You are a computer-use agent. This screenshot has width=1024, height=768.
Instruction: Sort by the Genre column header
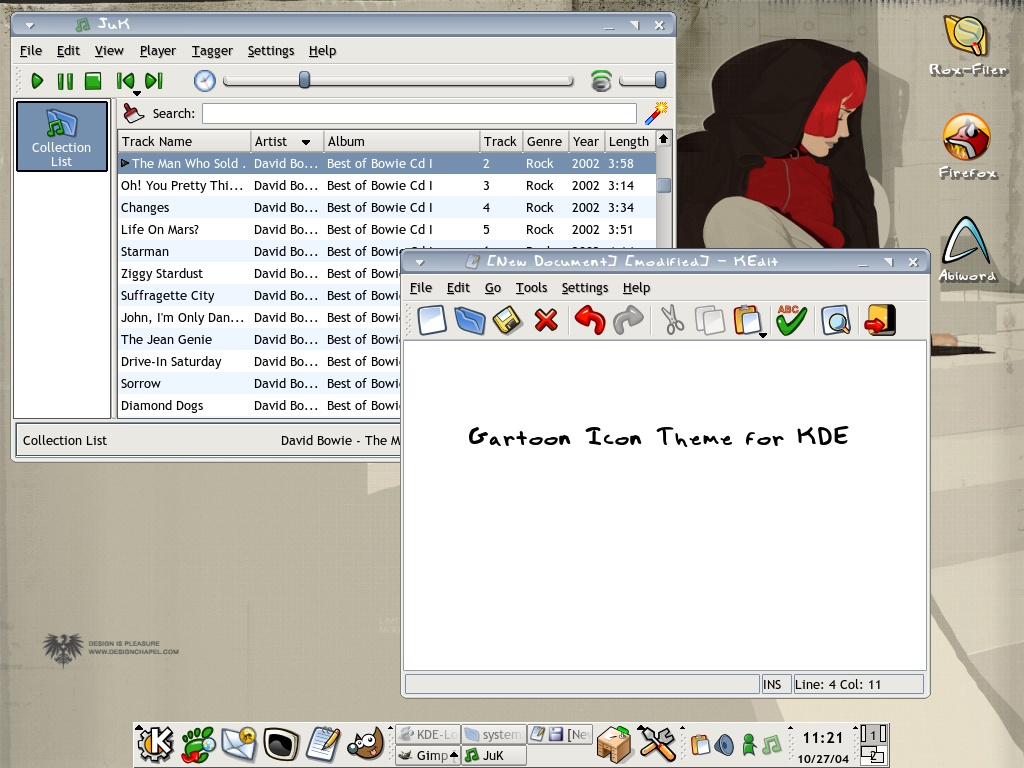(x=545, y=141)
